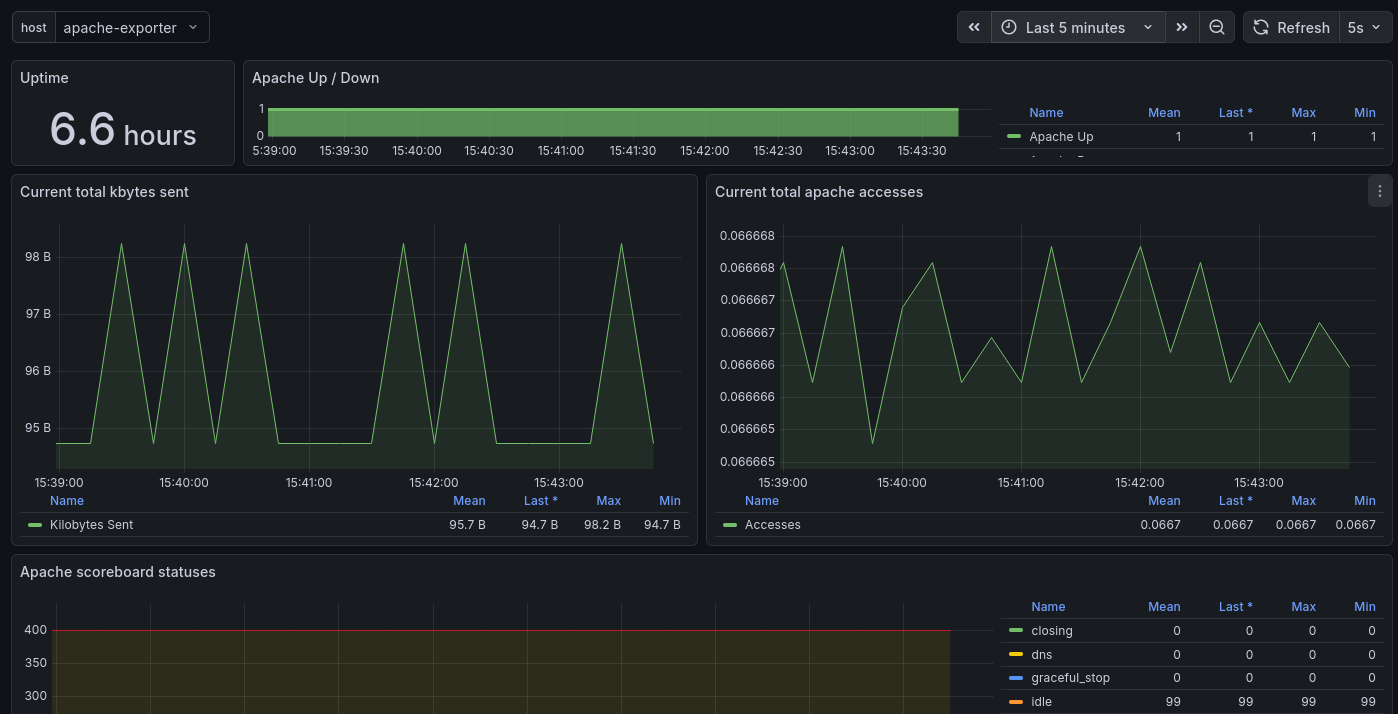
Task: Toggle the Kilobytes Sent legend series
Action: 91,525
